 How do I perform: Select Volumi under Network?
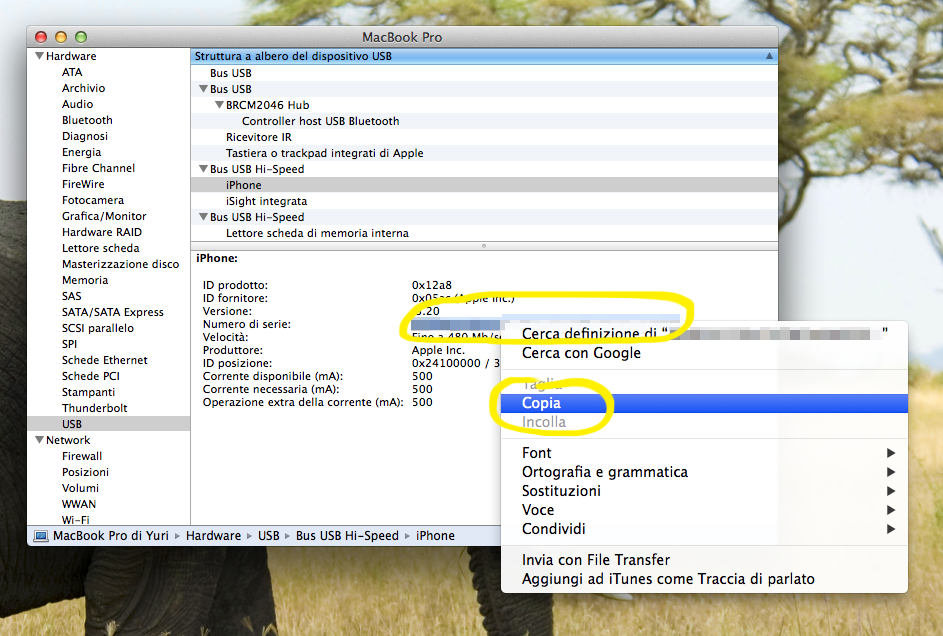(80, 488)
